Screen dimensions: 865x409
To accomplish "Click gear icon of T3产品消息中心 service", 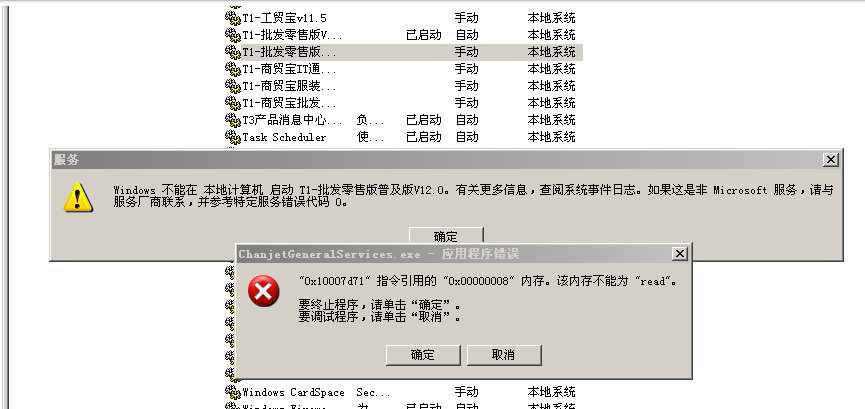I will pyautogui.click(x=233, y=120).
